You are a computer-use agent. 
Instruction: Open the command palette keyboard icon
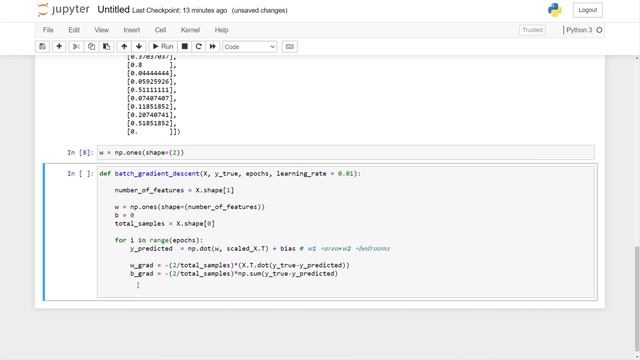pos(289,47)
